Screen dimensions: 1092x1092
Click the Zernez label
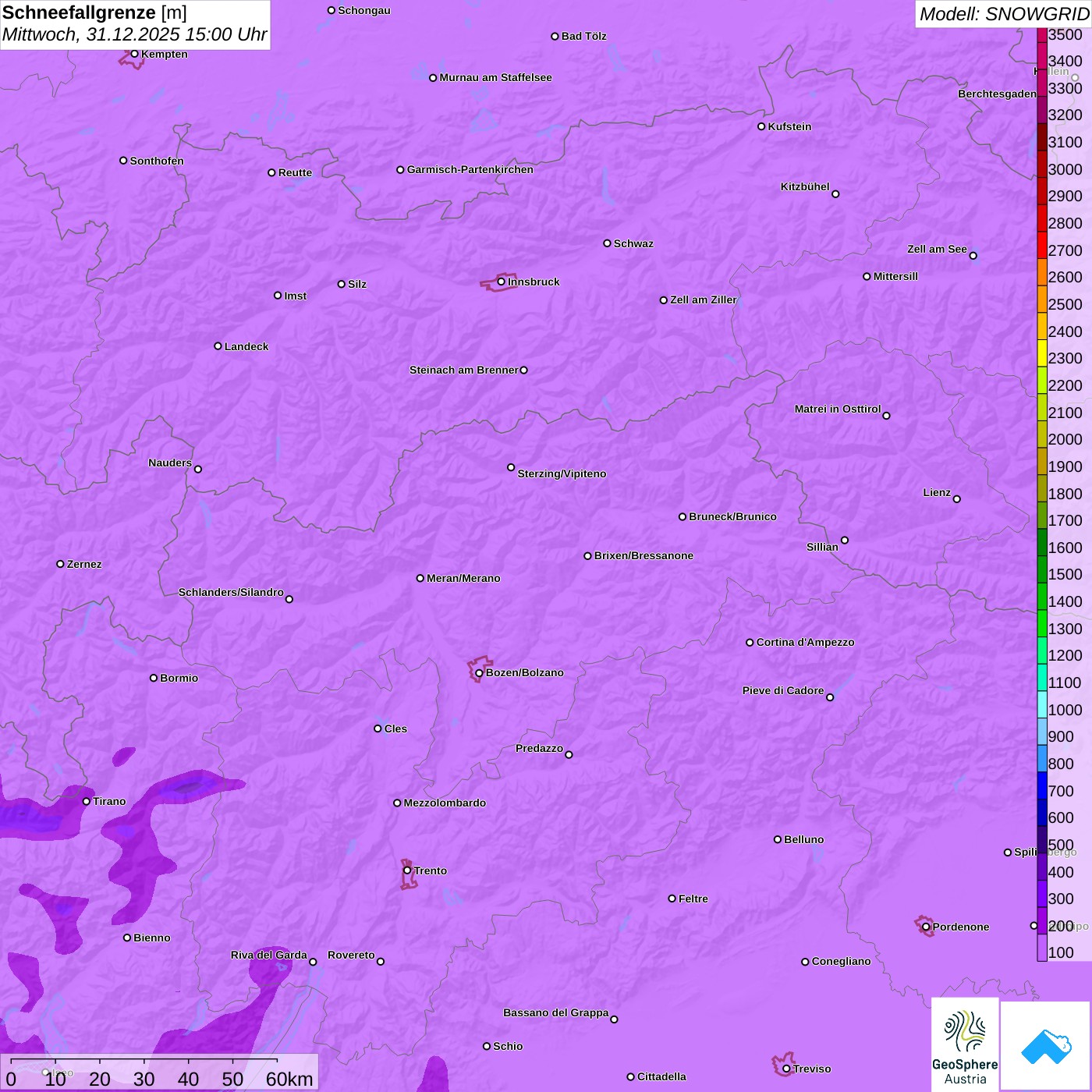coord(84,564)
